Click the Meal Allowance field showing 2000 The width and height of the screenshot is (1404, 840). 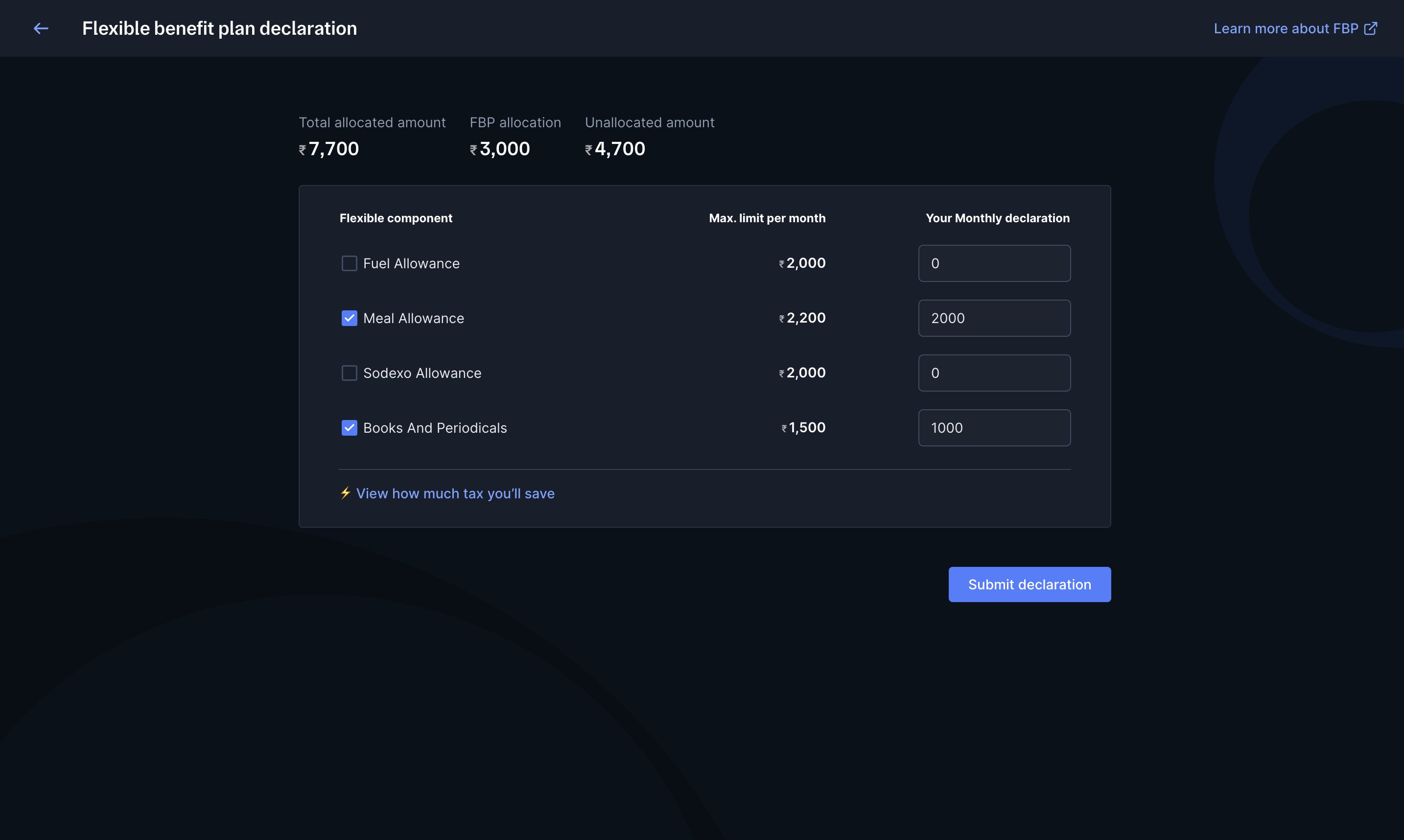(x=994, y=318)
